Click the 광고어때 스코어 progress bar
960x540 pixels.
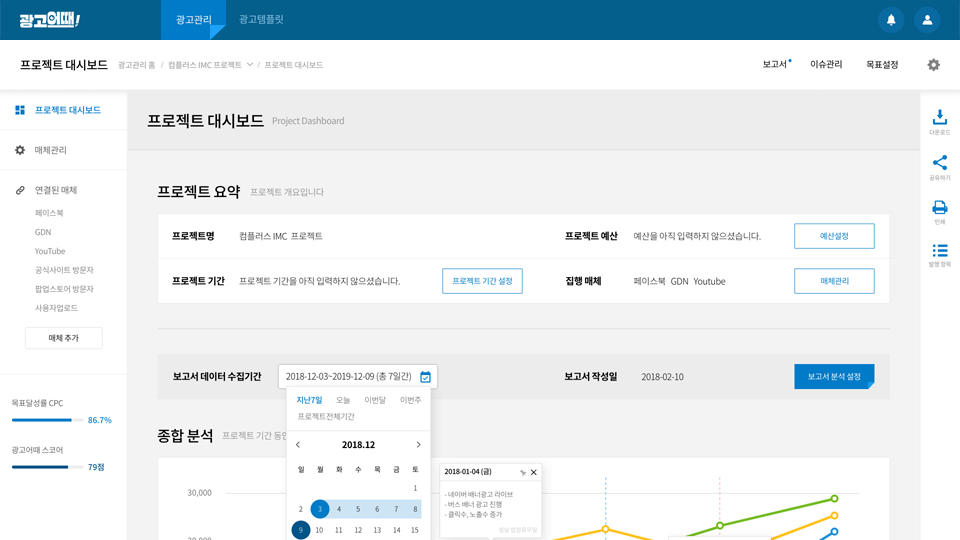click(x=47, y=467)
